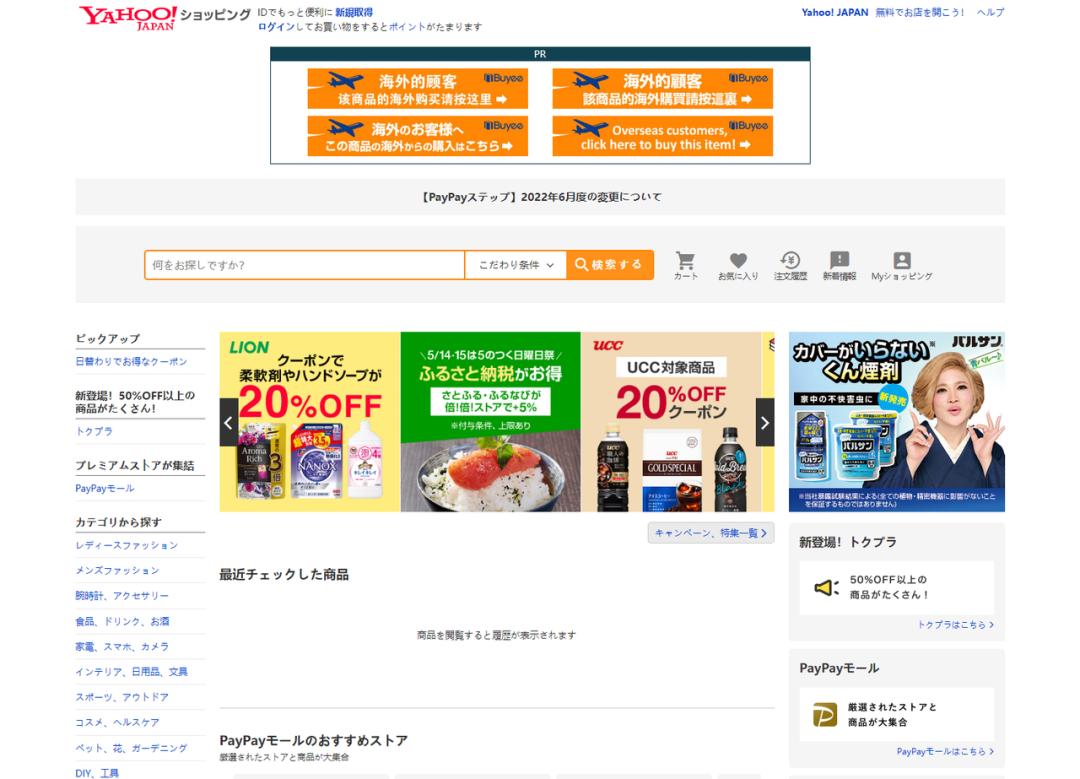The height and width of the screenshot is (779, 1080).
Task: Click the PayPayモールはこちら link
Action: pyautogui.click(x=946, y=751)
